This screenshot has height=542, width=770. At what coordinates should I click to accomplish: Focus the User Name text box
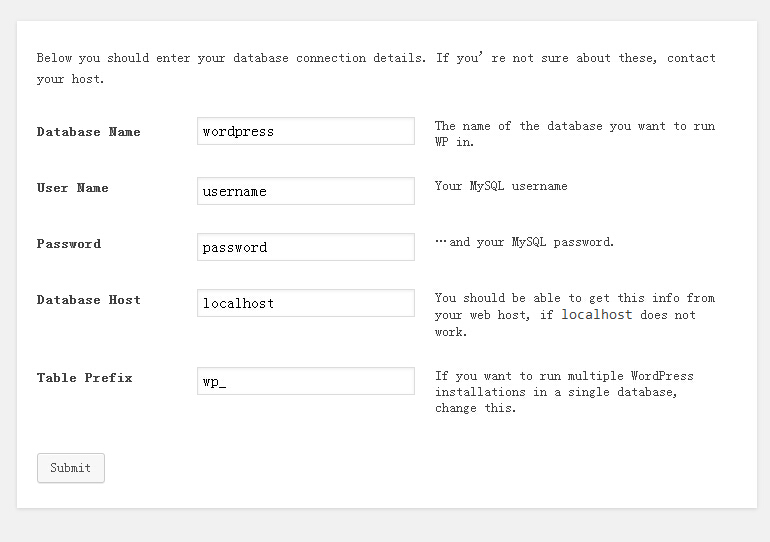305,191
